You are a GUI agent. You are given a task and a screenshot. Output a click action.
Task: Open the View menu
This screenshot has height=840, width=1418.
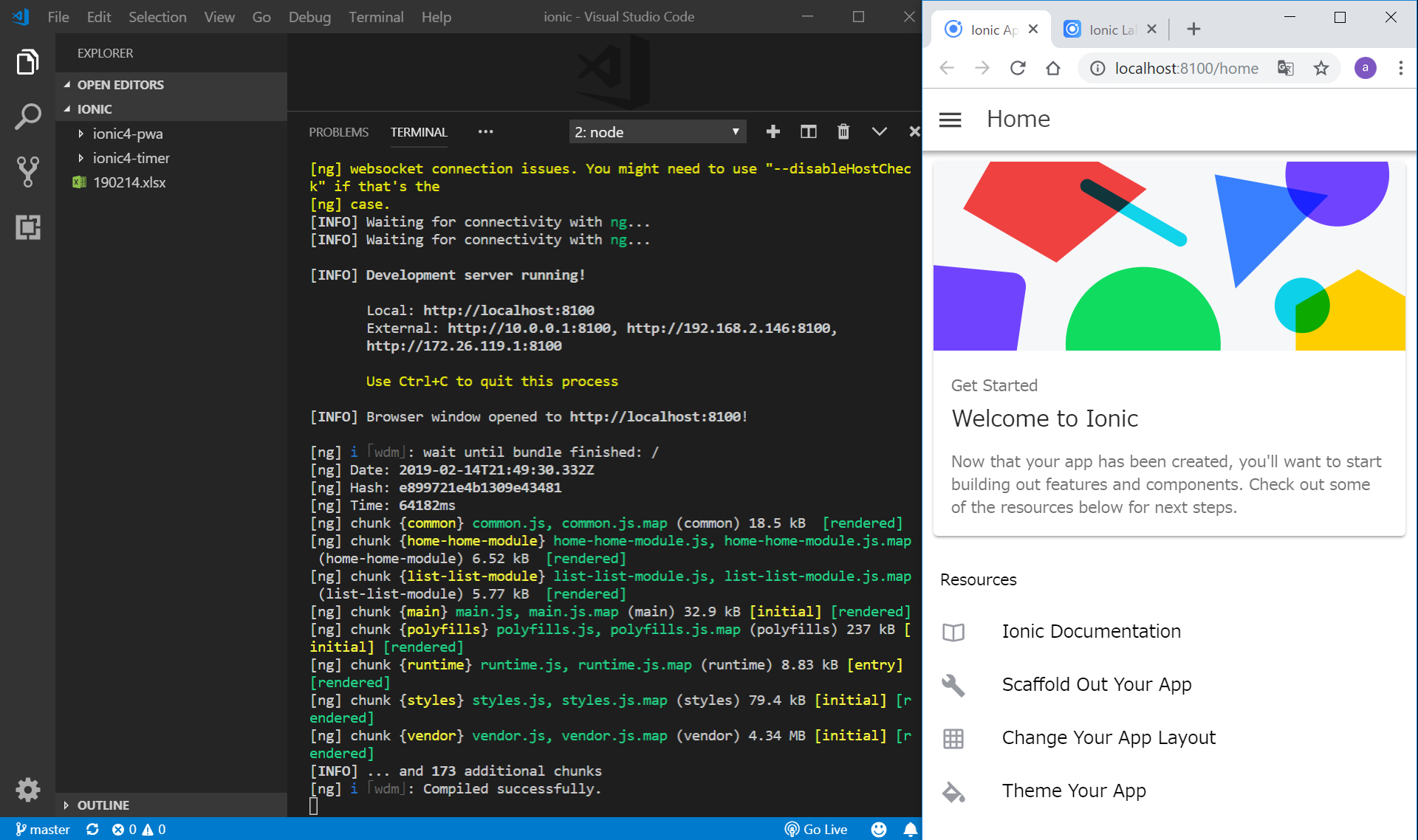(x=219, y=16)
